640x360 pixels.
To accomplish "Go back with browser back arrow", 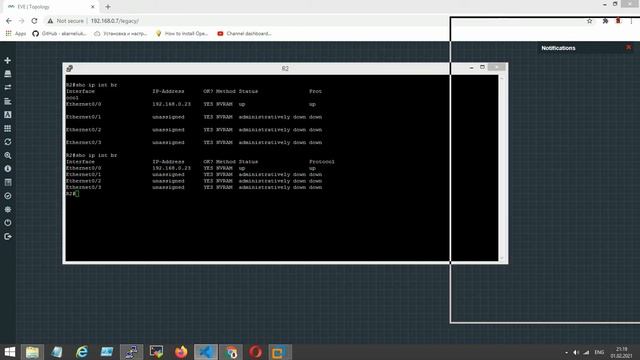I will tap(9, 21).
